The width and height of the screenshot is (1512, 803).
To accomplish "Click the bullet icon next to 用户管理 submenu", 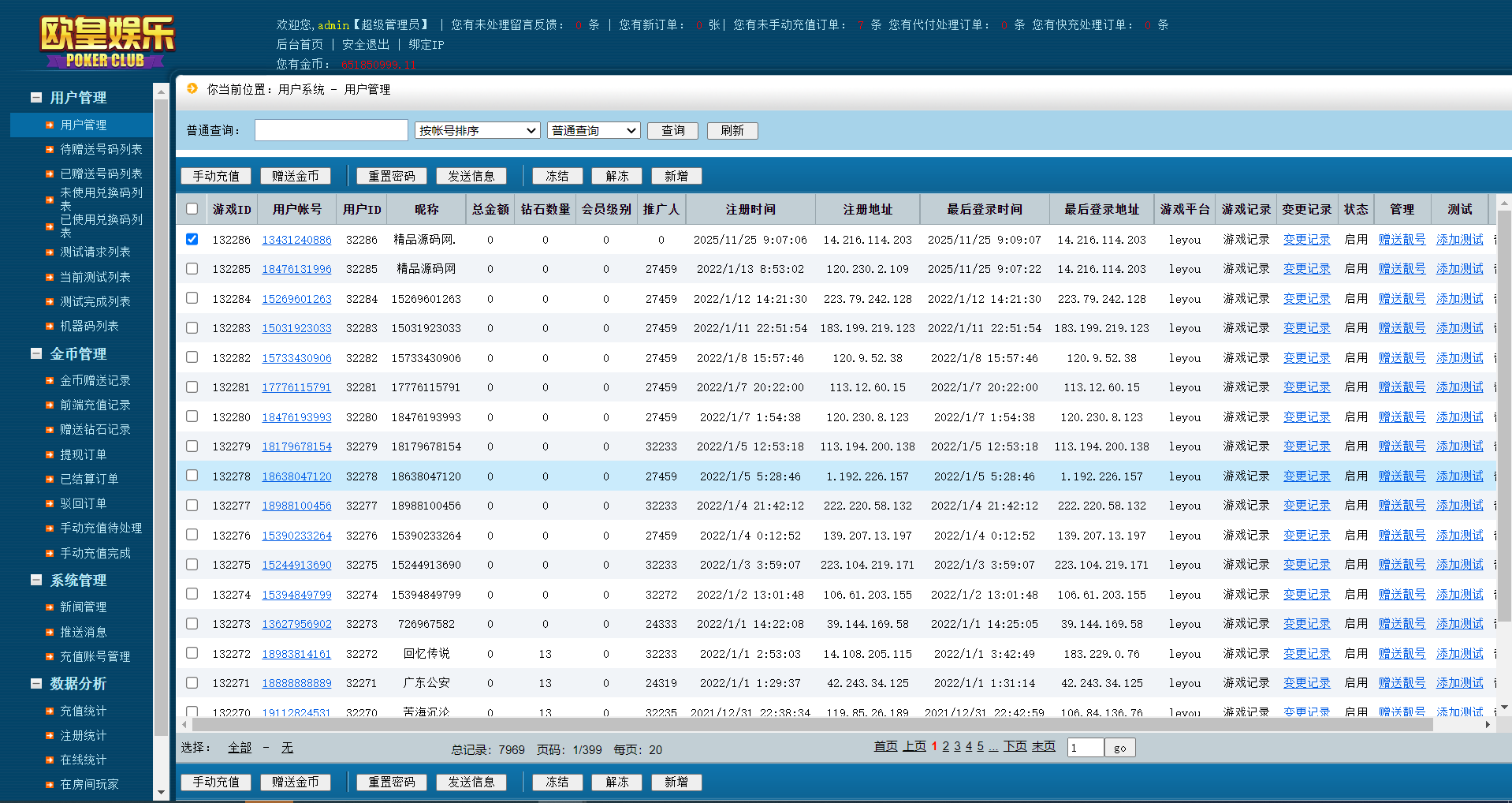I will (x=50, y=125).
